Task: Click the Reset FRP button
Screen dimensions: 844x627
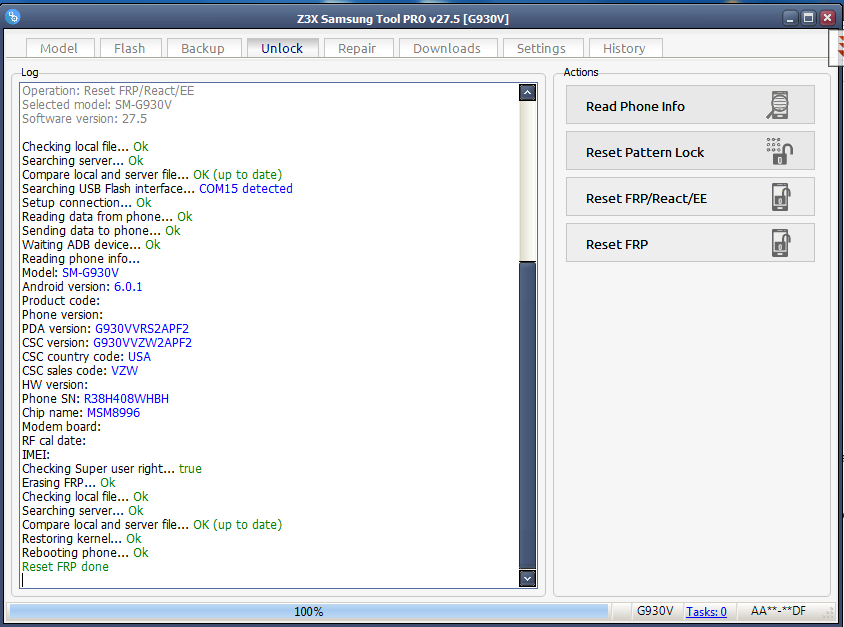Action: [x=690, y=243]
